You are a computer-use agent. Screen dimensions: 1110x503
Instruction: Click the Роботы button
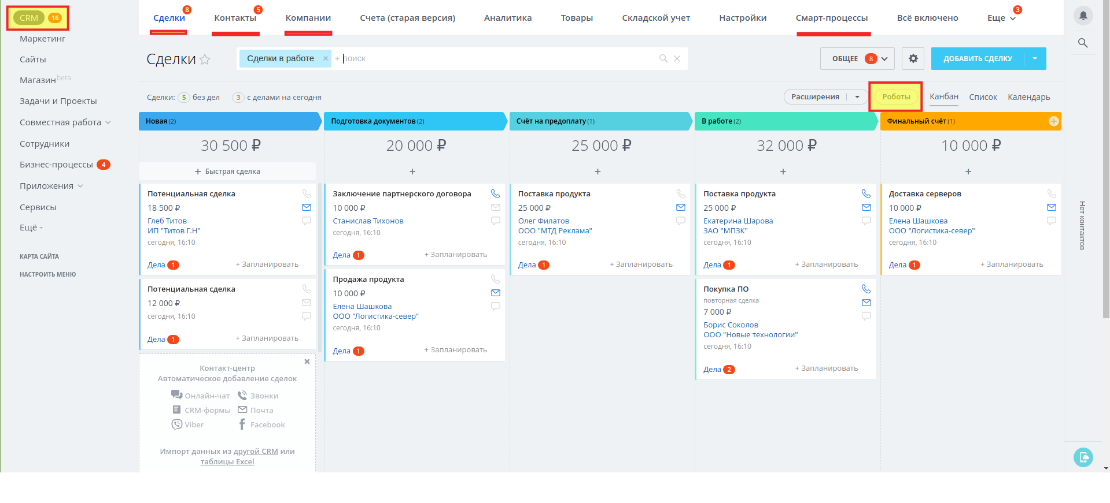tap(895, 97)
